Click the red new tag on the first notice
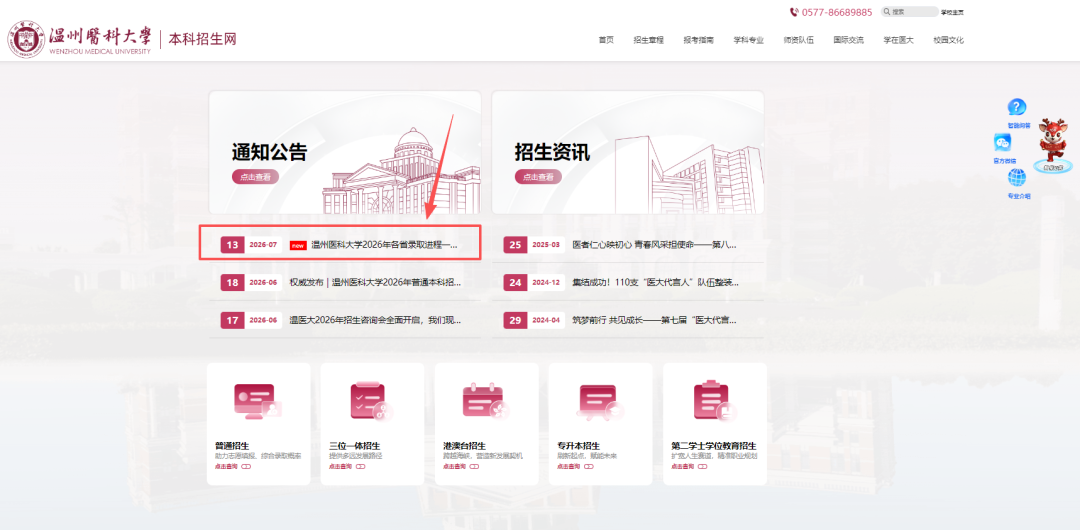This screenshot has width=1080, height=530. (298, 245)
